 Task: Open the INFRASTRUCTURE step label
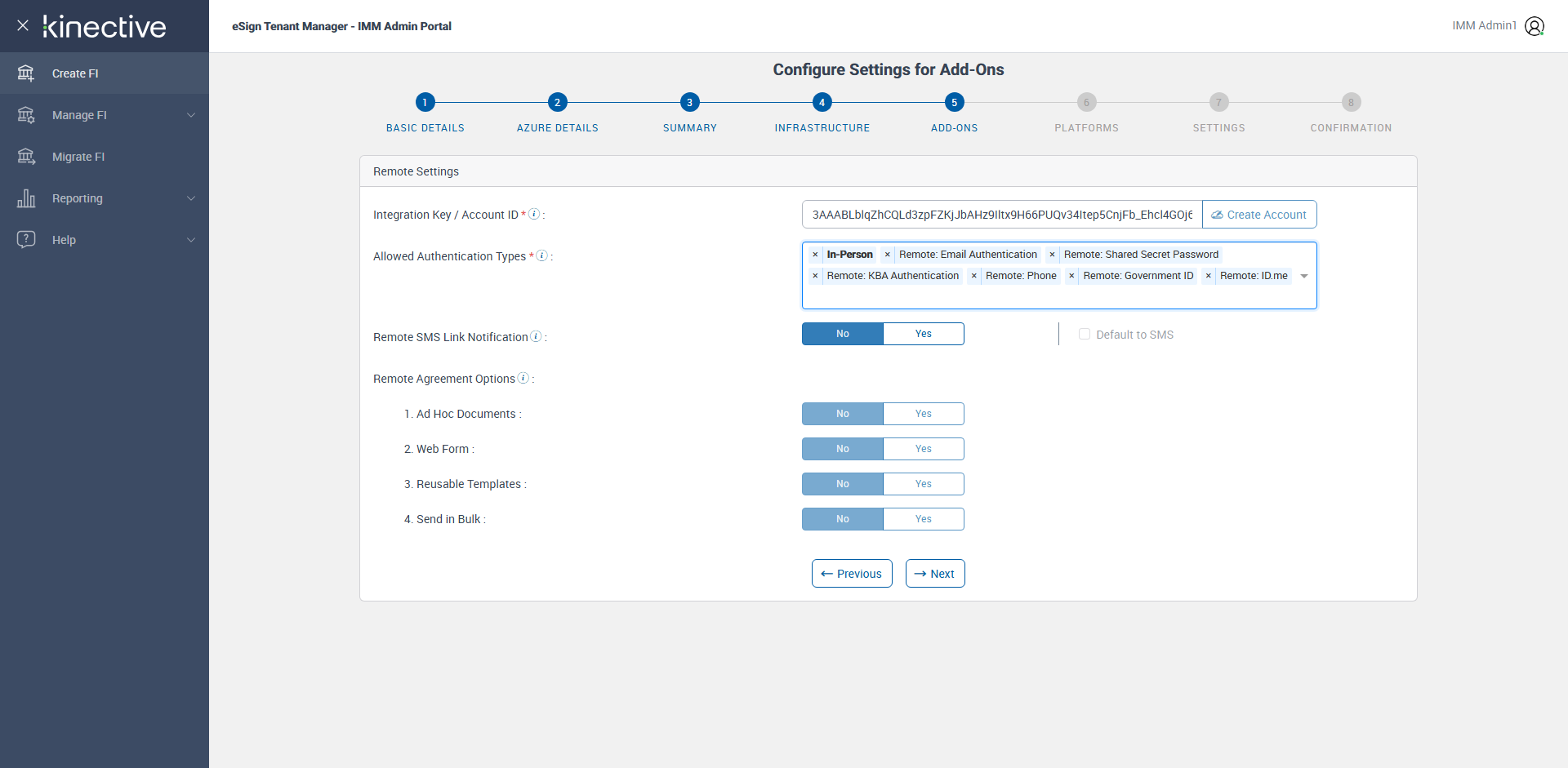[822, 128]
